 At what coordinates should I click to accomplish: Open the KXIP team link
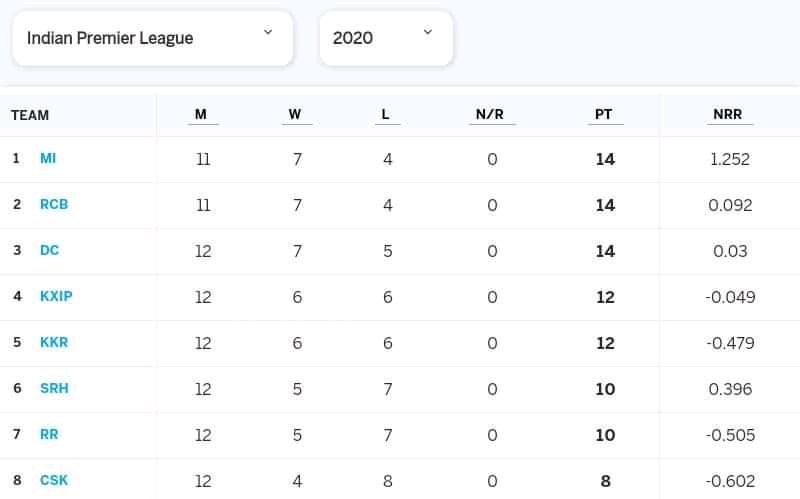tap(56, 296)
